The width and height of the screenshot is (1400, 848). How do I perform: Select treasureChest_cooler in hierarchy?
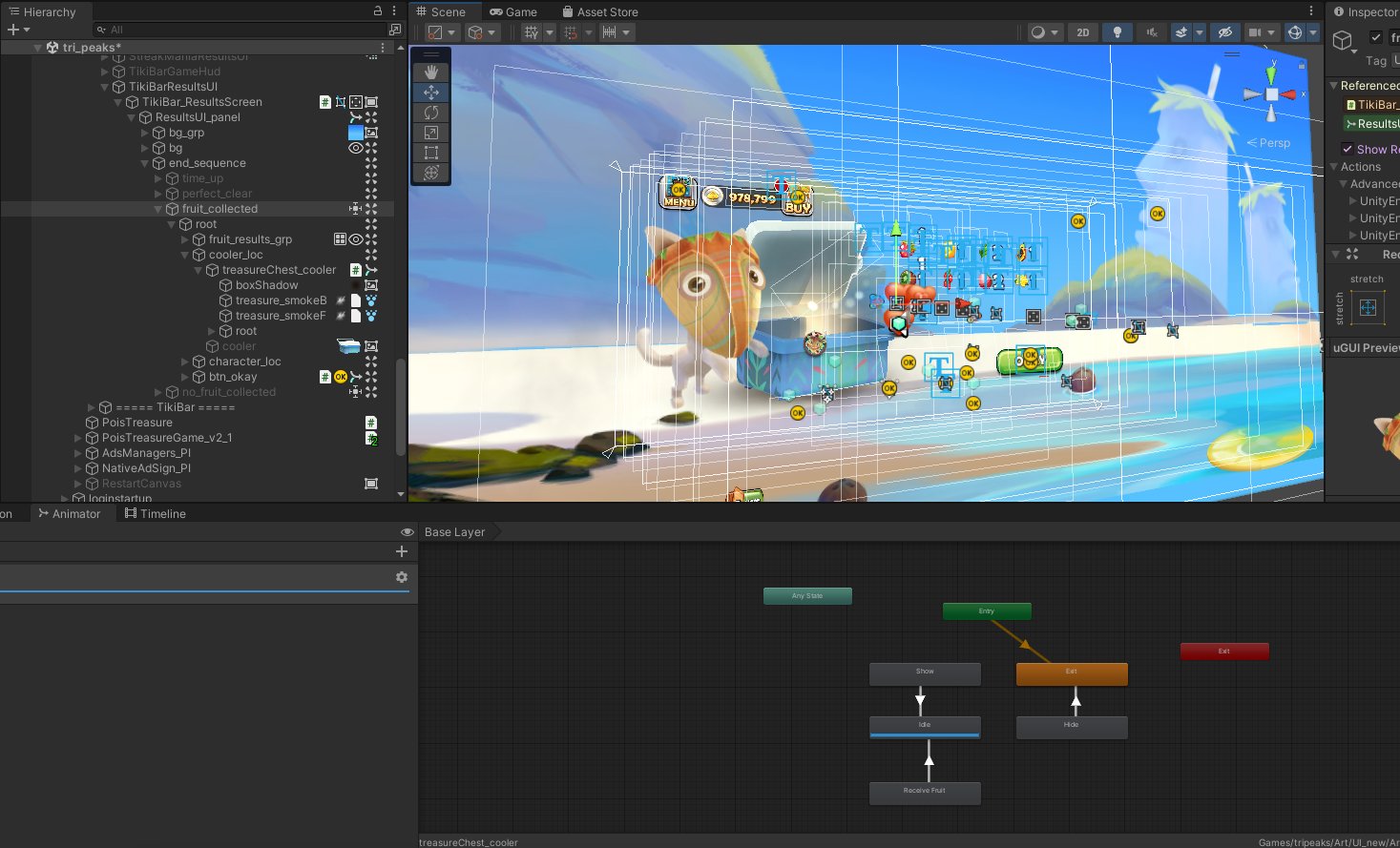[x=279, y=270]
